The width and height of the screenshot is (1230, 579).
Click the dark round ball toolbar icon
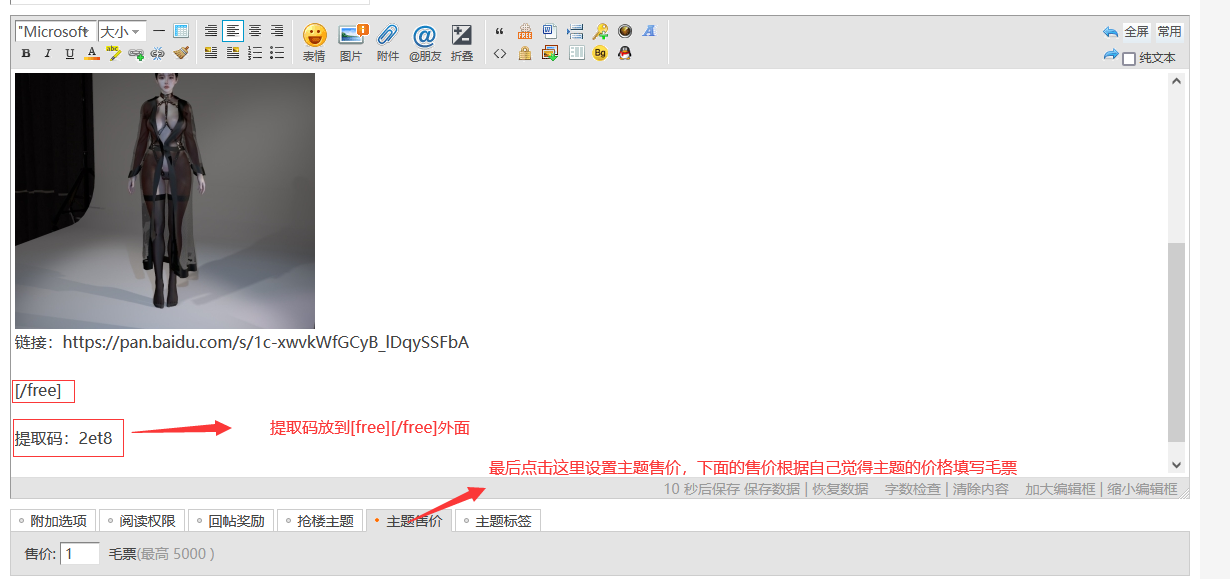625,31
